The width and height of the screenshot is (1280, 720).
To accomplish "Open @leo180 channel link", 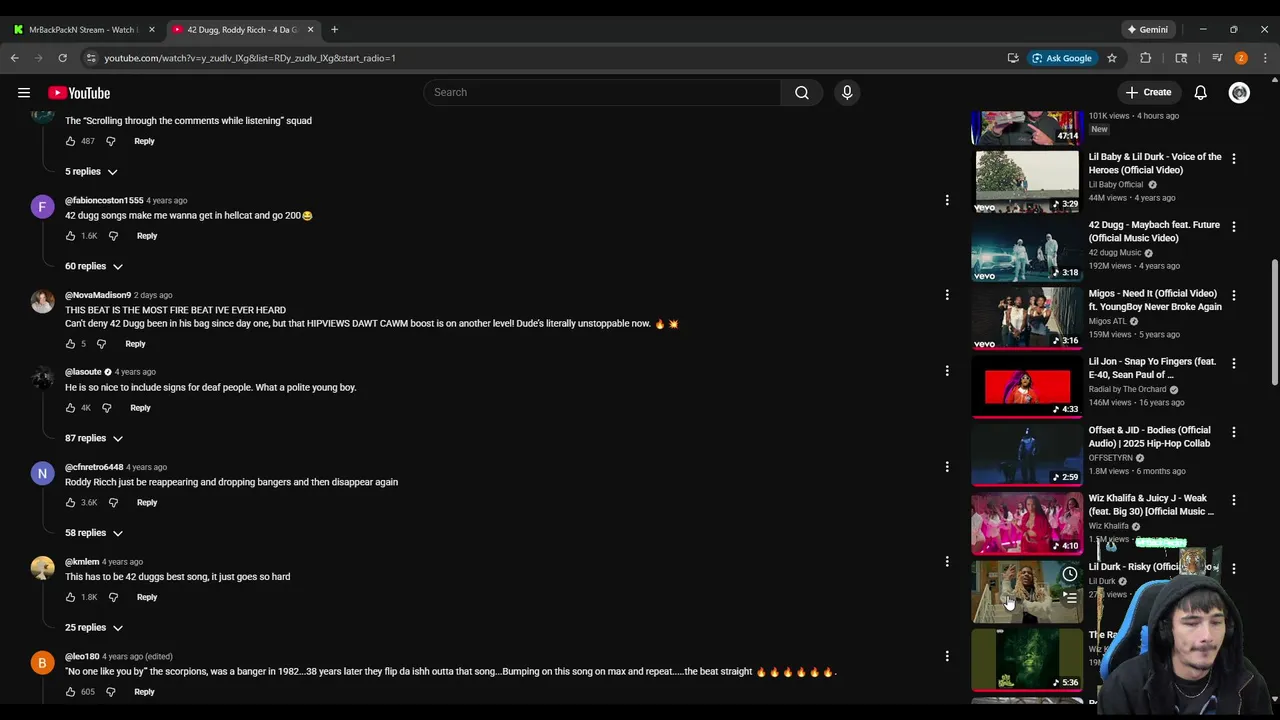I will tap(82, 657).
